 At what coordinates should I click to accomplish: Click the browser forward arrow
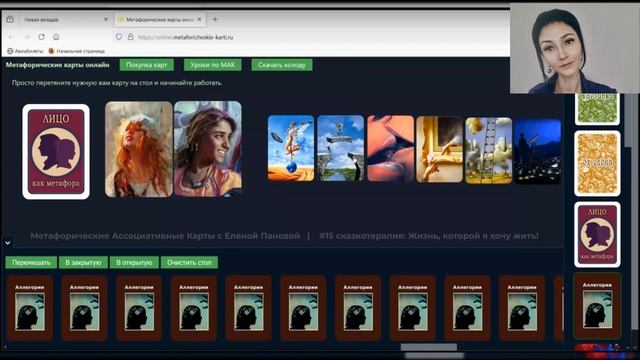pos(27,37)
